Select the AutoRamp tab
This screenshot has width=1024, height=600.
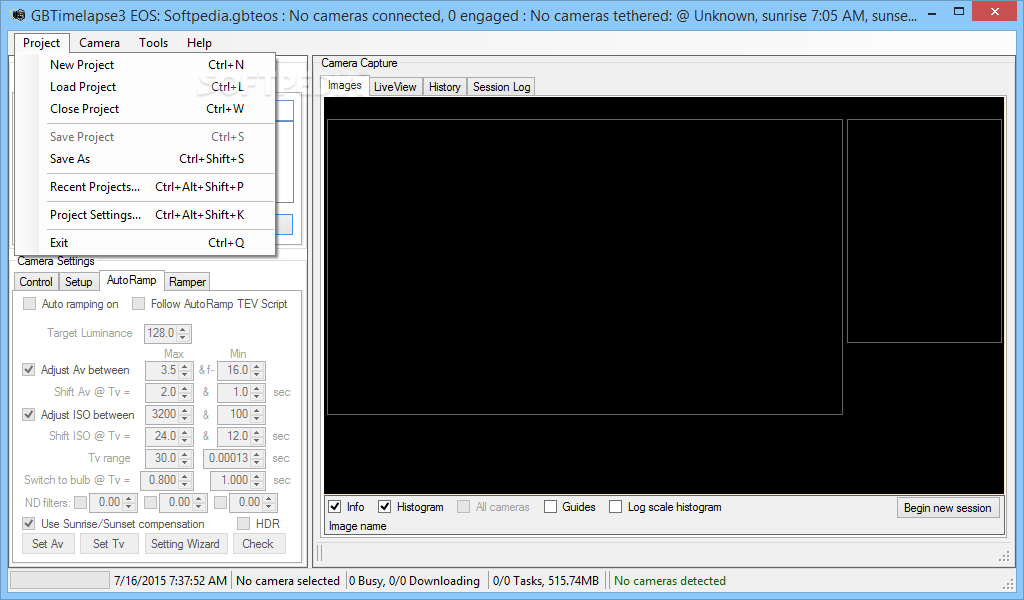(131, 280)
